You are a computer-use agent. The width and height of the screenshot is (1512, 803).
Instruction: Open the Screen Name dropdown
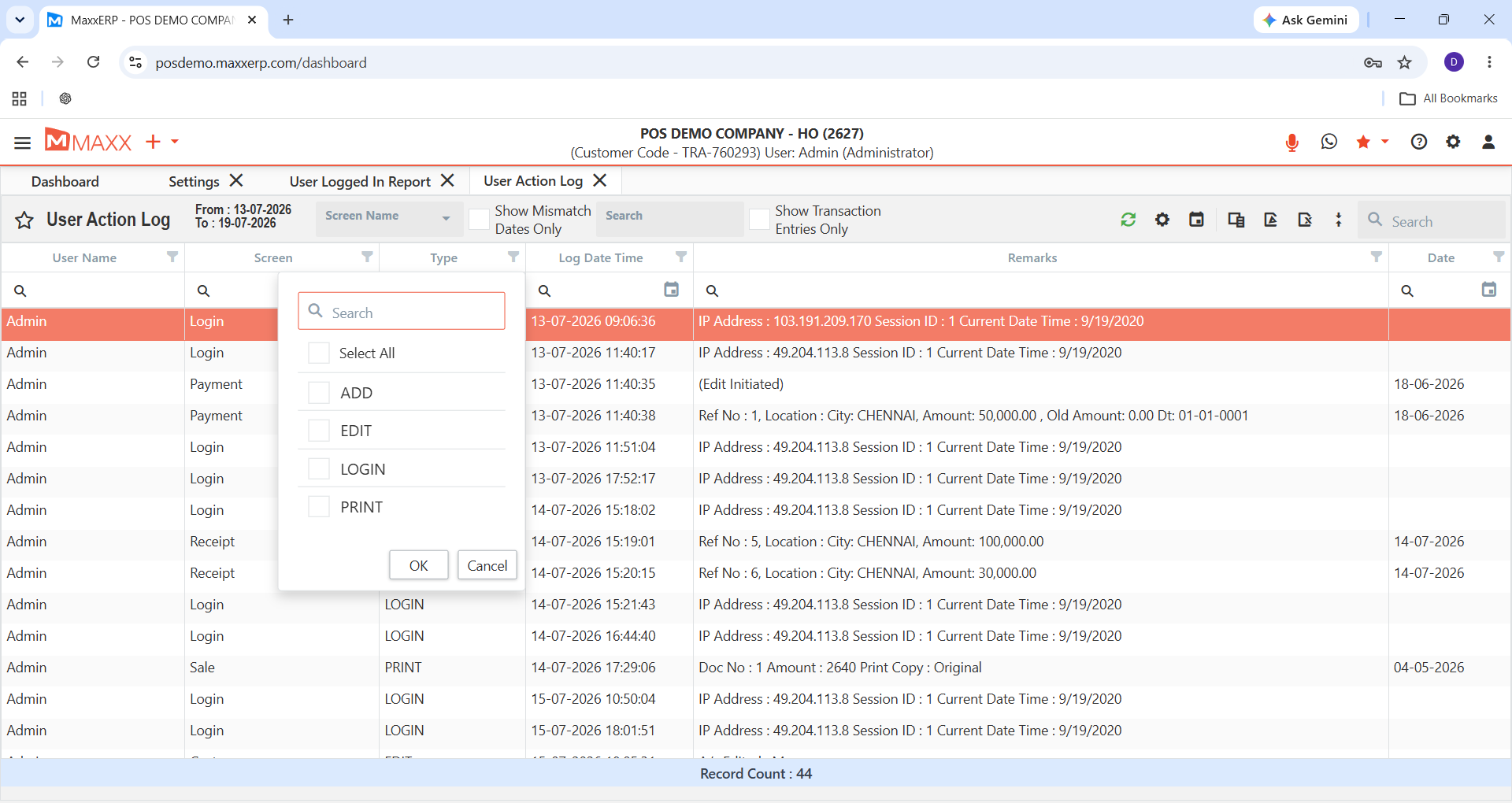pos(388,218)
